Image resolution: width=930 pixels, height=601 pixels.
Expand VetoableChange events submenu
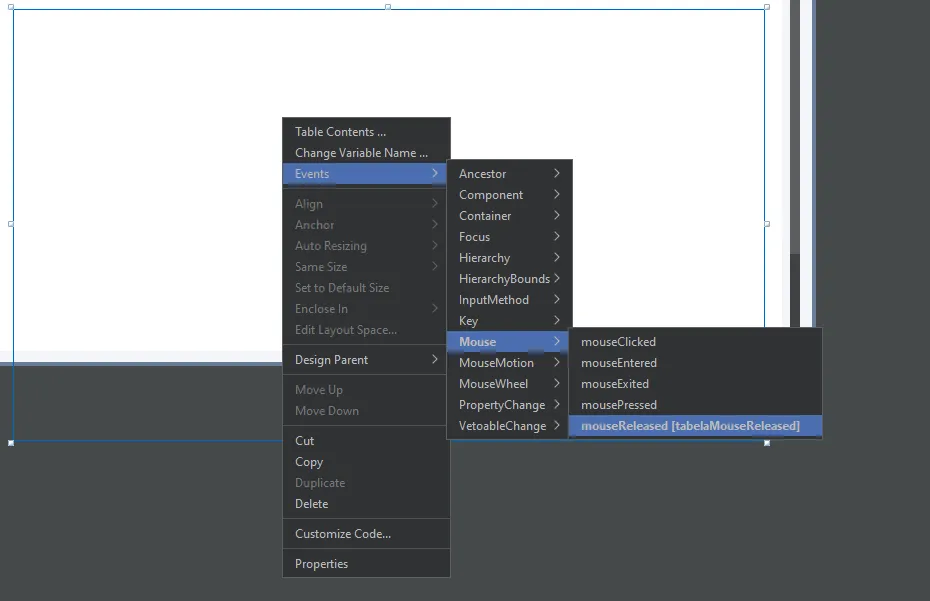(x=509, y=426)
